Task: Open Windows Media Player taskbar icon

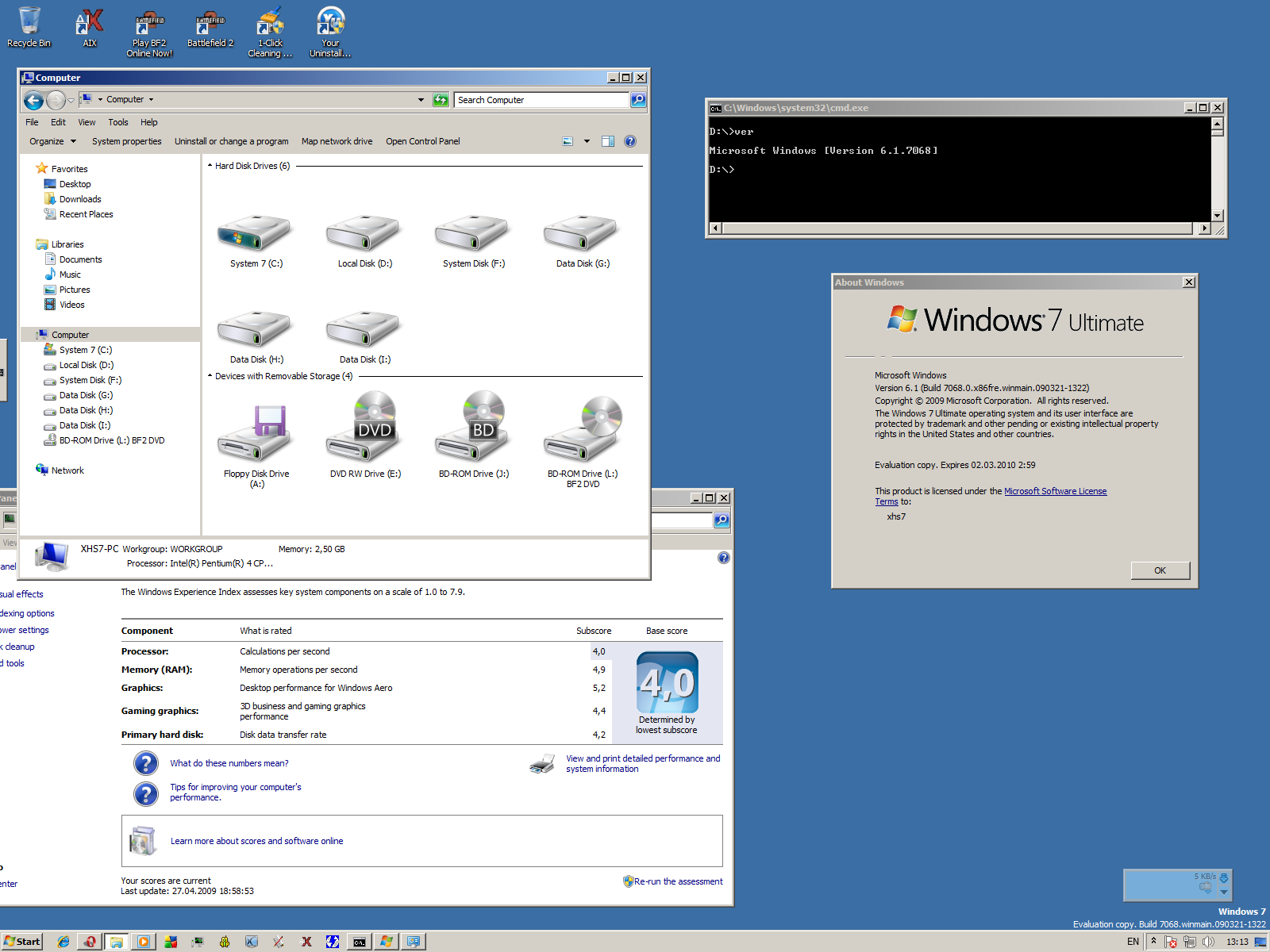Action: point(144,942)
